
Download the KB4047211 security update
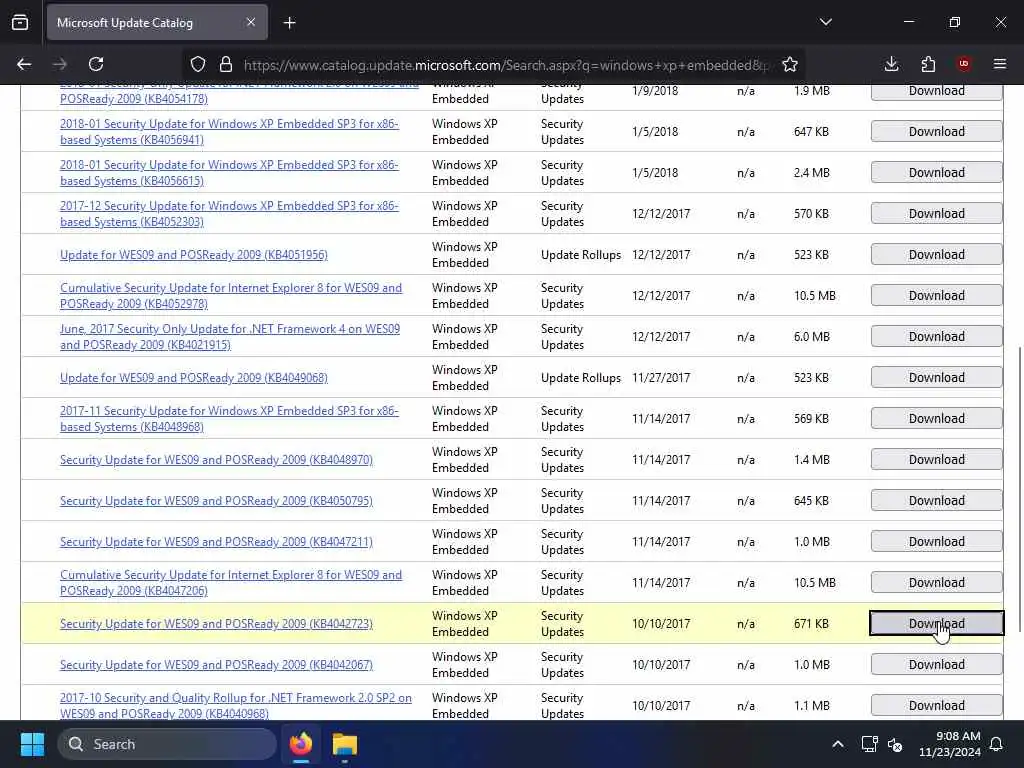[x=936, y=542]
